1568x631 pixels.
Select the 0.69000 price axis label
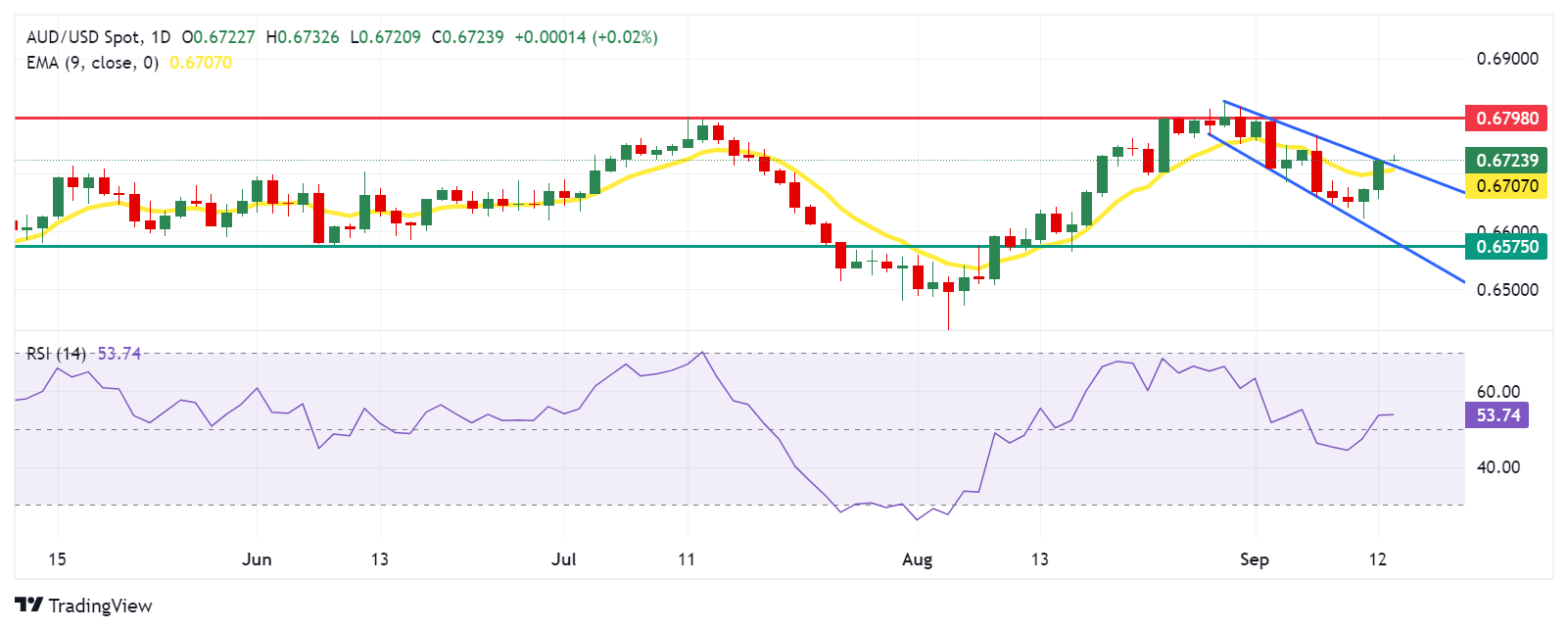[1506, 59]
